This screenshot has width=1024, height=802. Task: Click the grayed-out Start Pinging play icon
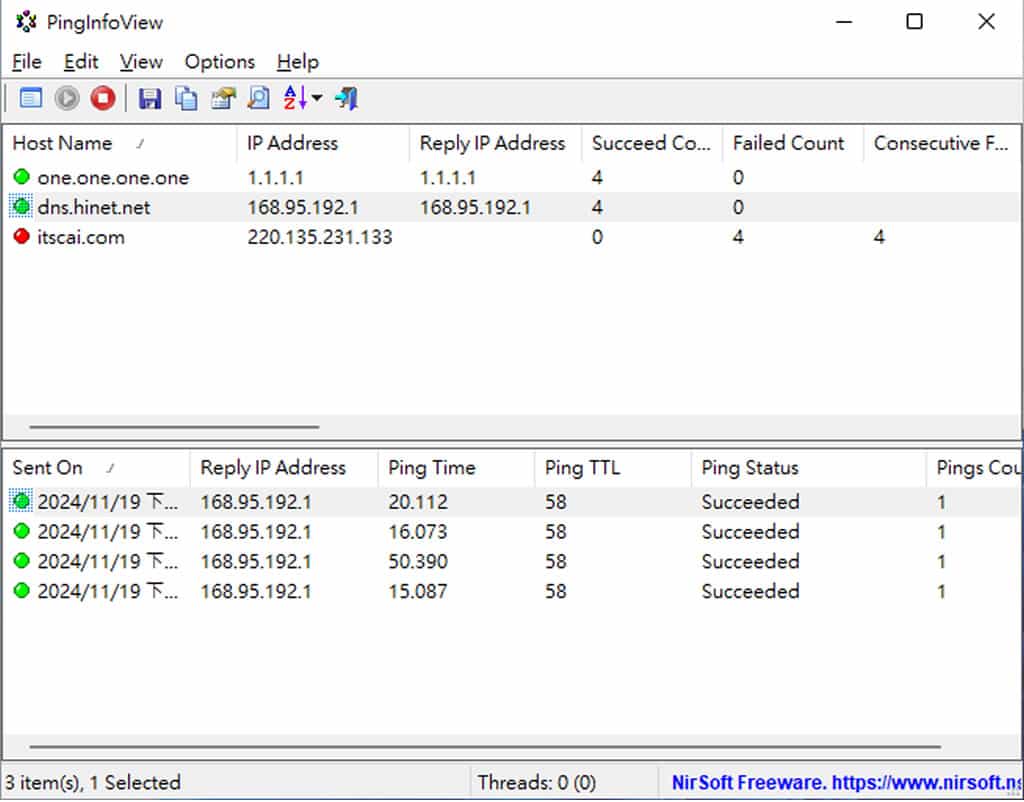pos(67,98)
